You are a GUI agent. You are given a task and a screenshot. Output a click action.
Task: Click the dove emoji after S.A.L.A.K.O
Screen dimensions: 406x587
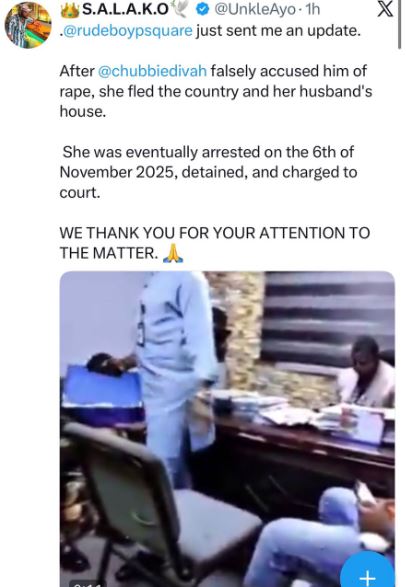pyautogui.click(x=180, y=10)
